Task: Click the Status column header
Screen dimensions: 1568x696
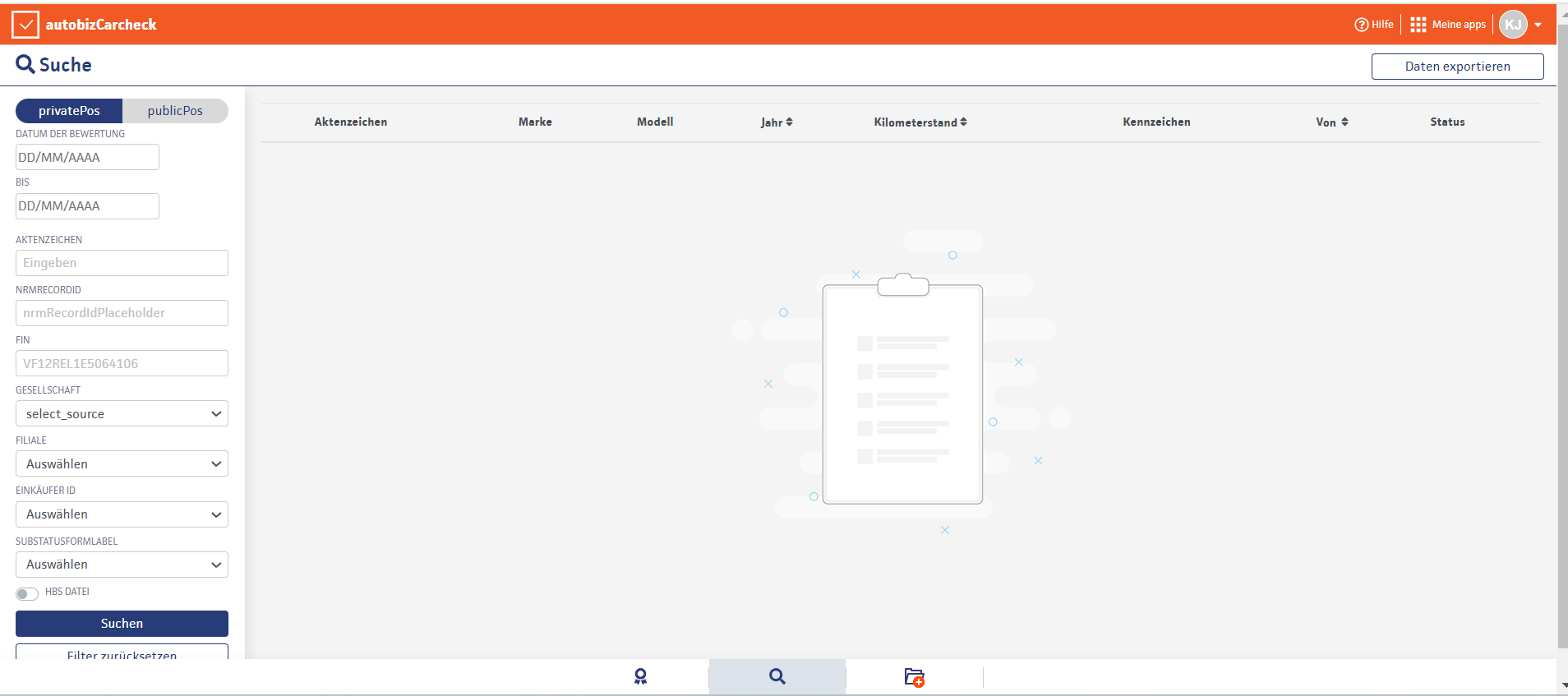Action: (1447, 122)
